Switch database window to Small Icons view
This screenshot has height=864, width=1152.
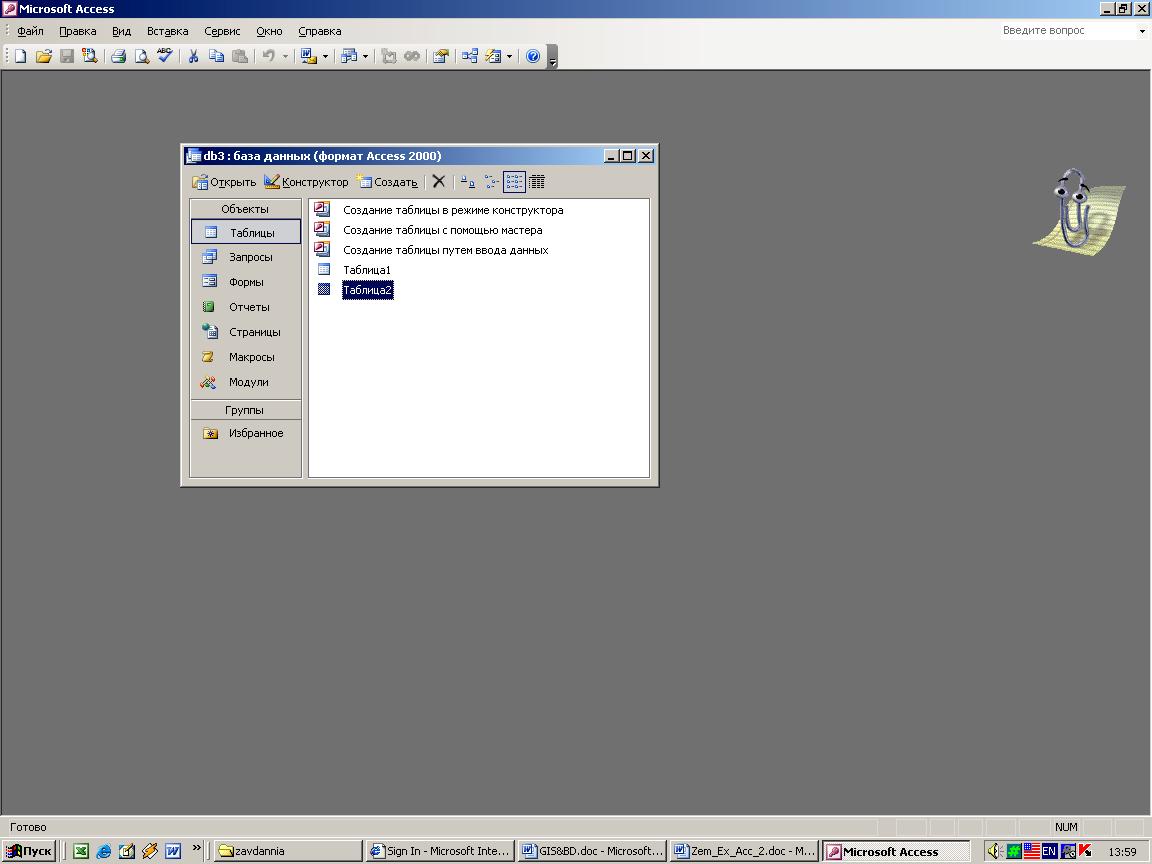pyautogui.click(x=492, y=181)
